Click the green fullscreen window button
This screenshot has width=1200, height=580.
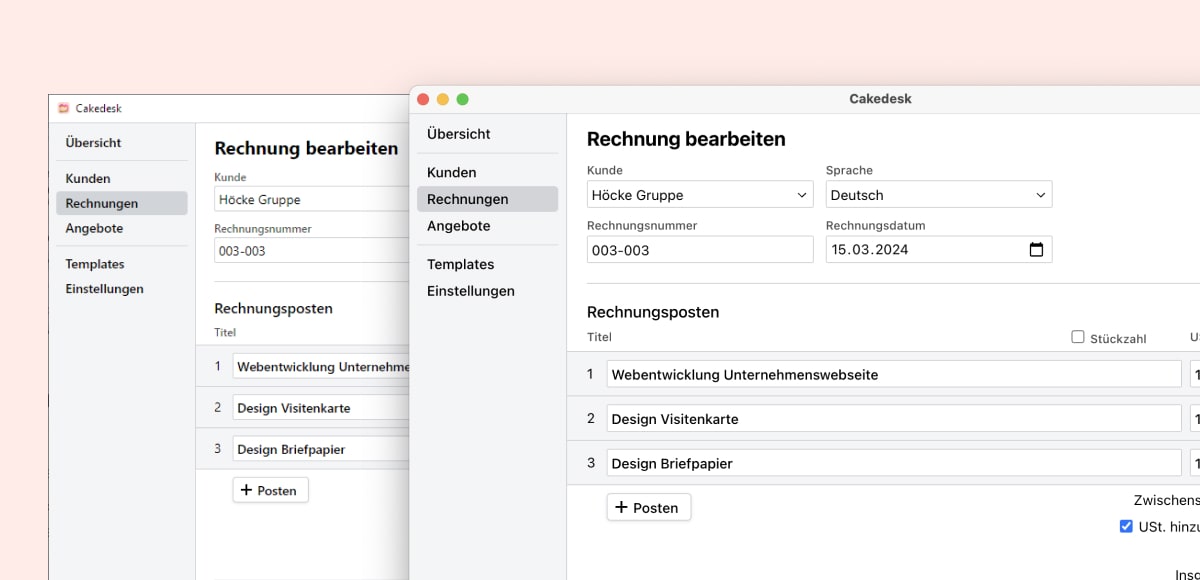tap(463, 99)
